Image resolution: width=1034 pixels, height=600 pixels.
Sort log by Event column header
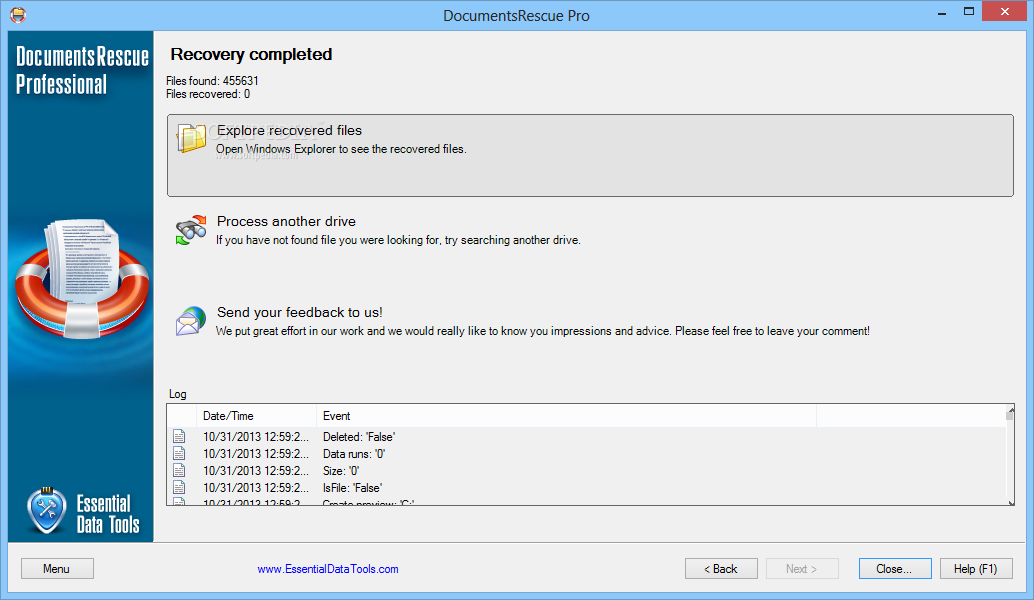(566, 416)
